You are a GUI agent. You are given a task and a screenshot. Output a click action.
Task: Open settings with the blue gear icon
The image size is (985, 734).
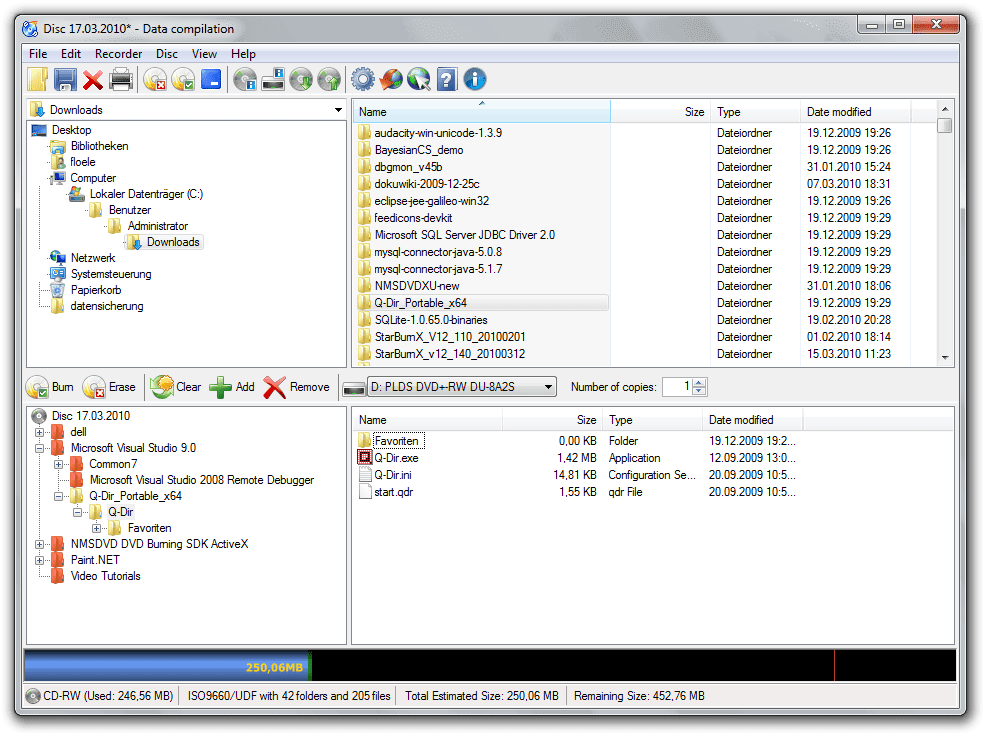362,80
